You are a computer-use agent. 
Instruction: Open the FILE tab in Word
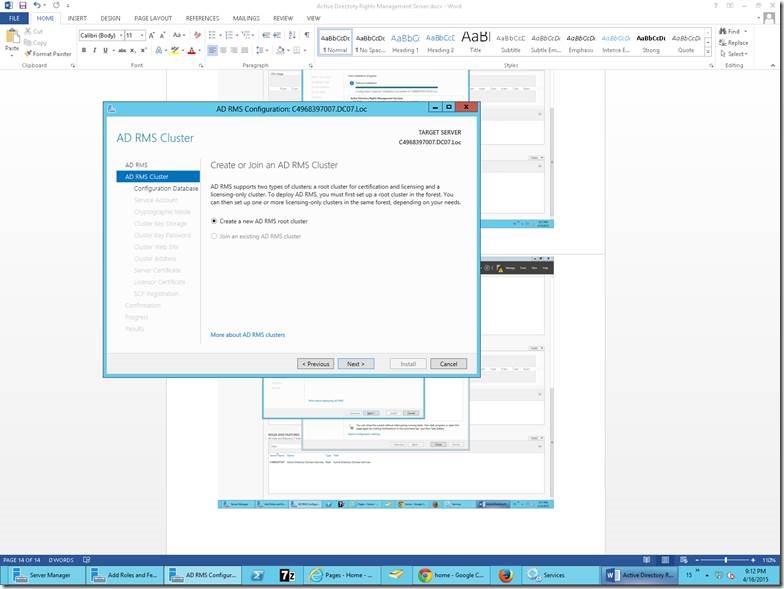14,18
